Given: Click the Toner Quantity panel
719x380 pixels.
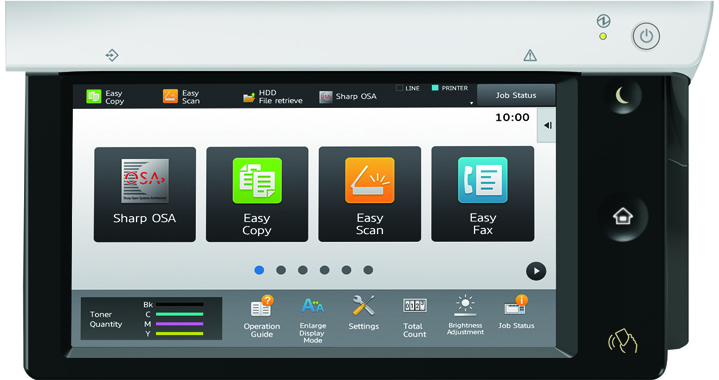Looking at the screenshot, I should click(x=151, y=319).
